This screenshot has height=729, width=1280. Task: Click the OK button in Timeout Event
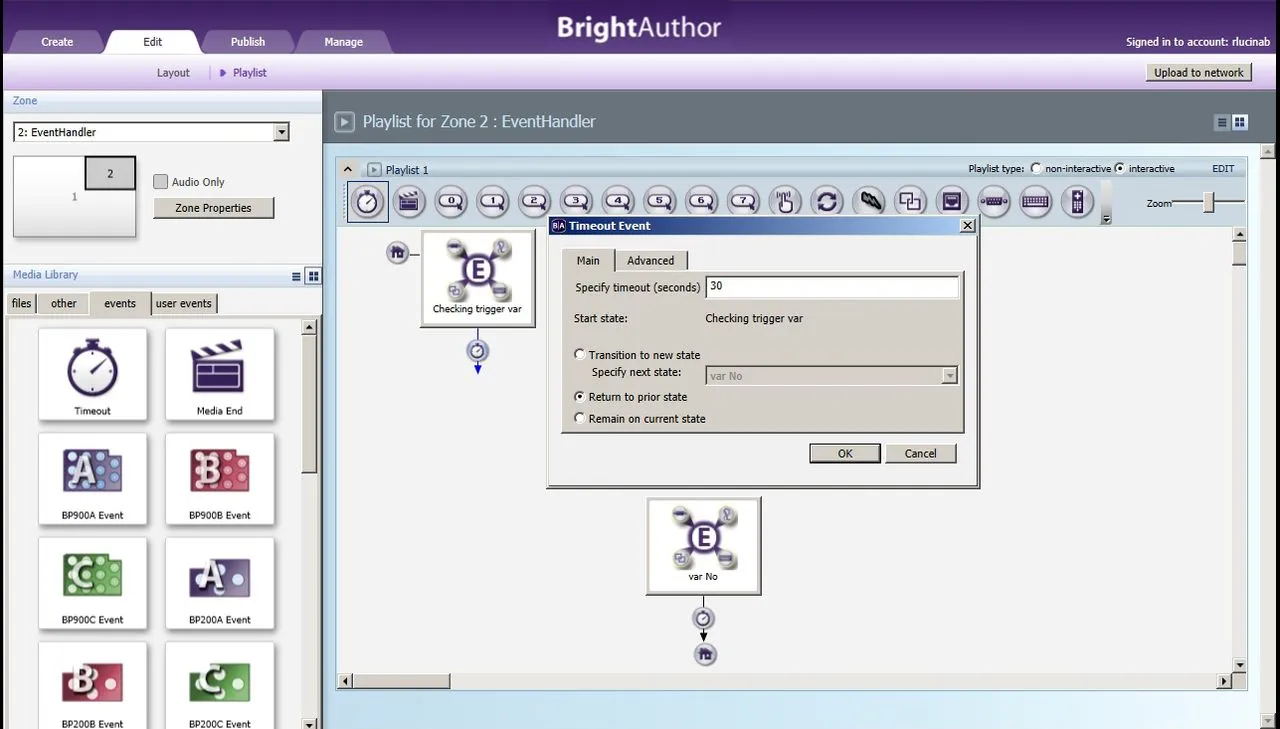pos(845,453)
